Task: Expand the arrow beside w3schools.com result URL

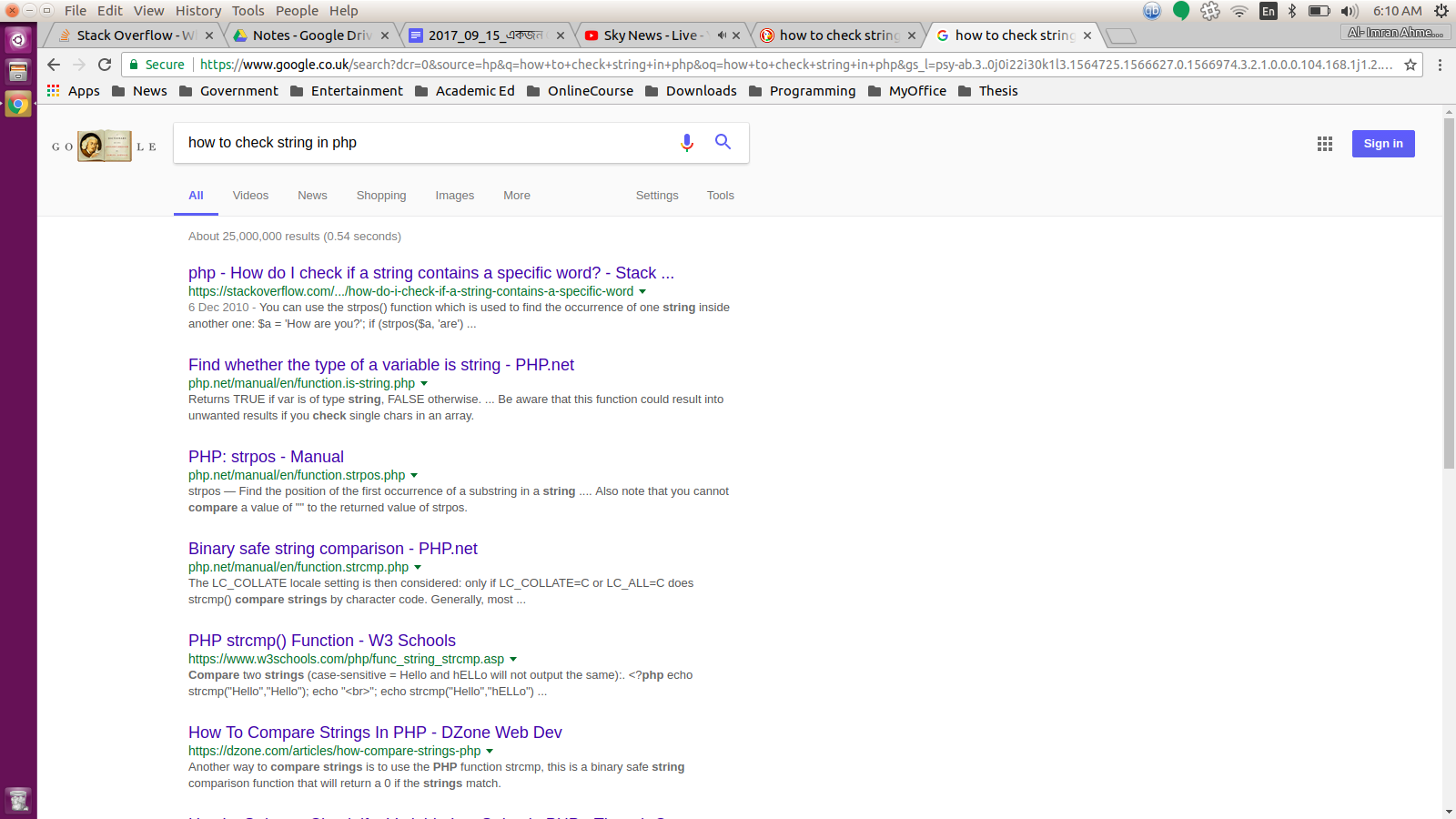Action: coord(513,660)
